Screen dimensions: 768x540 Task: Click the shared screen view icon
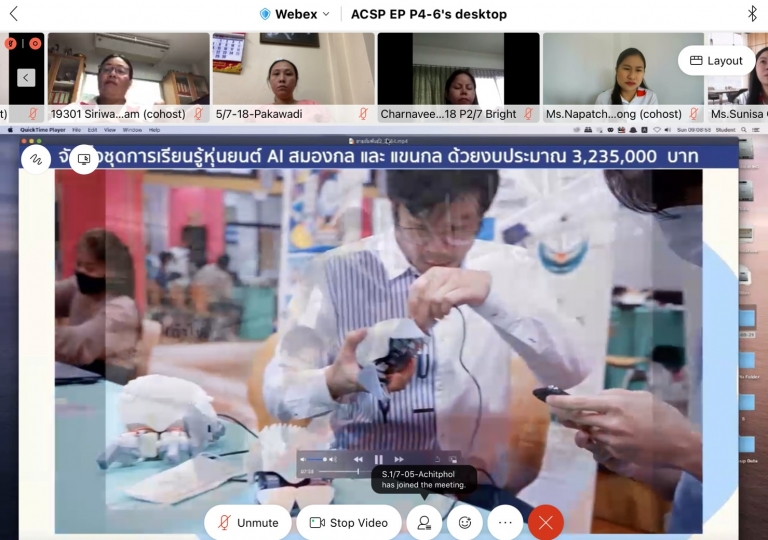coord(84,159)
